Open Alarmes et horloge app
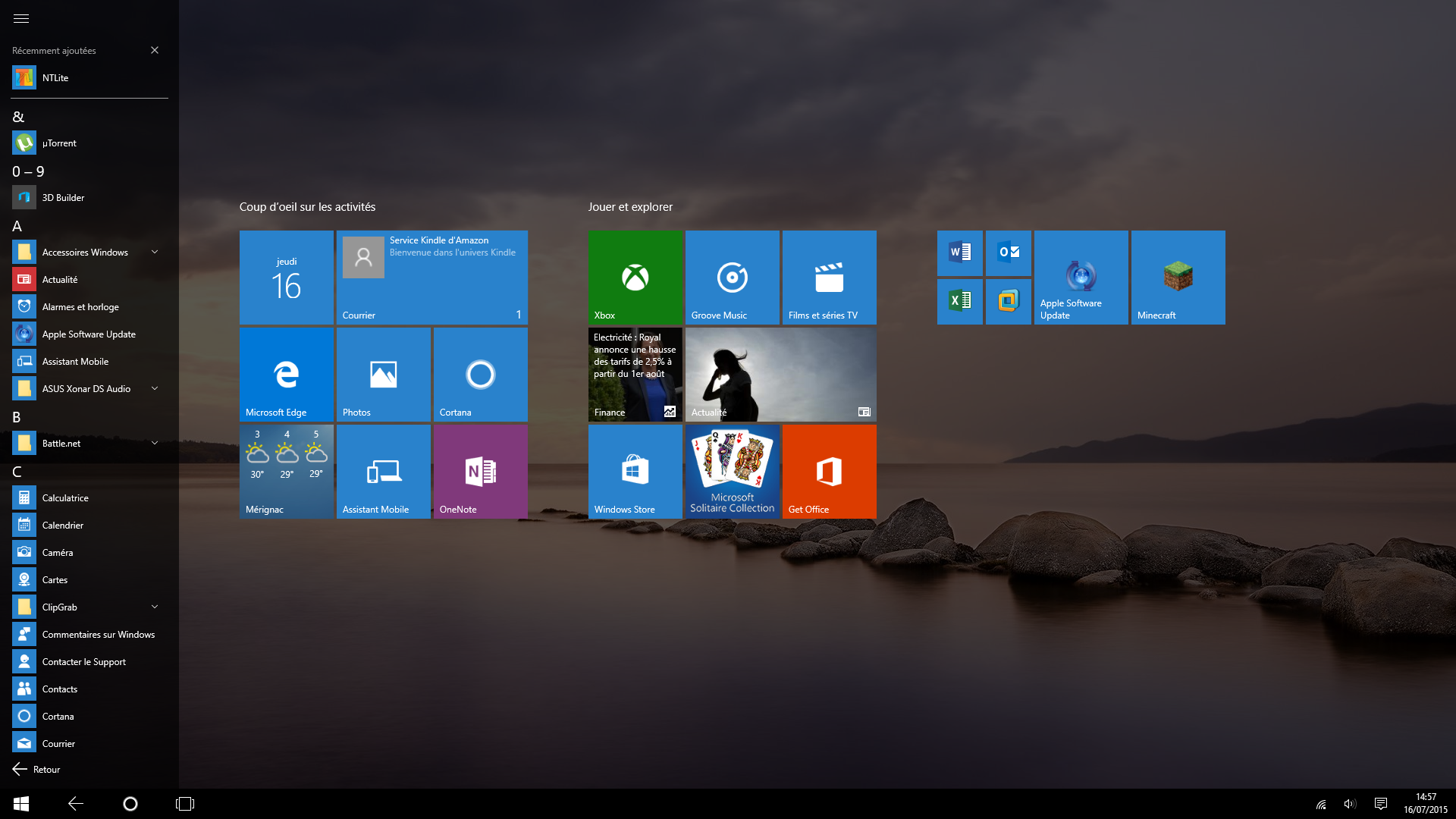 tap(89, 306)
